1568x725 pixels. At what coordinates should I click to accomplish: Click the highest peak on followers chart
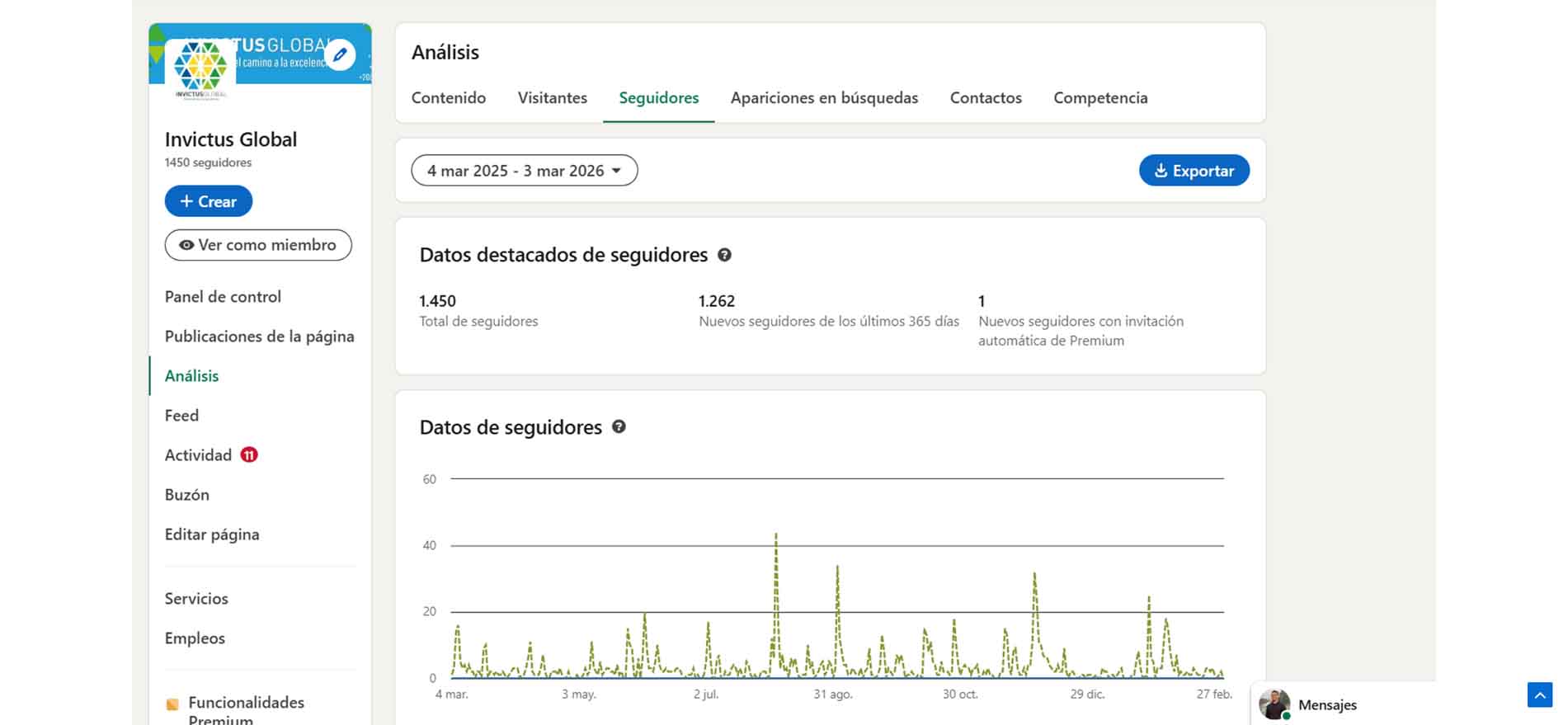coord(776,535)
